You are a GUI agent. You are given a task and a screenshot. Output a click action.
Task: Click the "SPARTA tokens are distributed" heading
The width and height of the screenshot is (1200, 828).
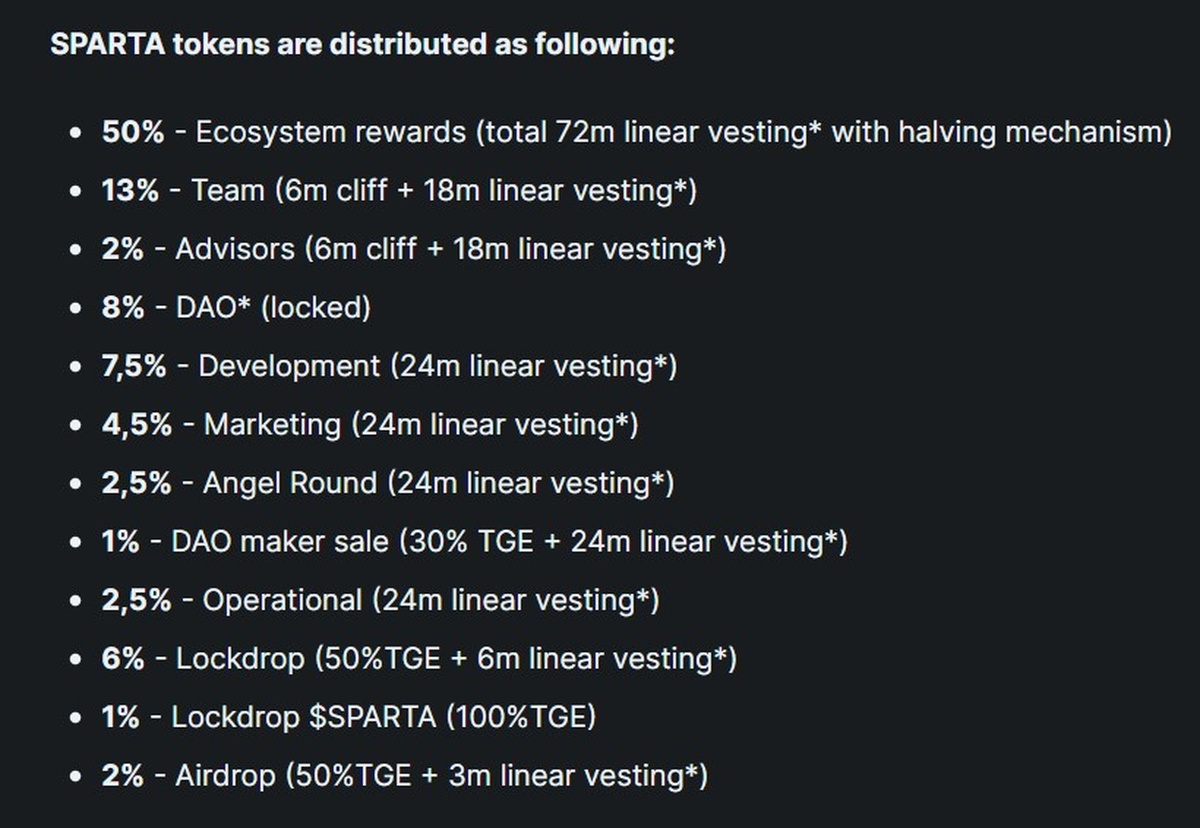click(x=362, y=45)
